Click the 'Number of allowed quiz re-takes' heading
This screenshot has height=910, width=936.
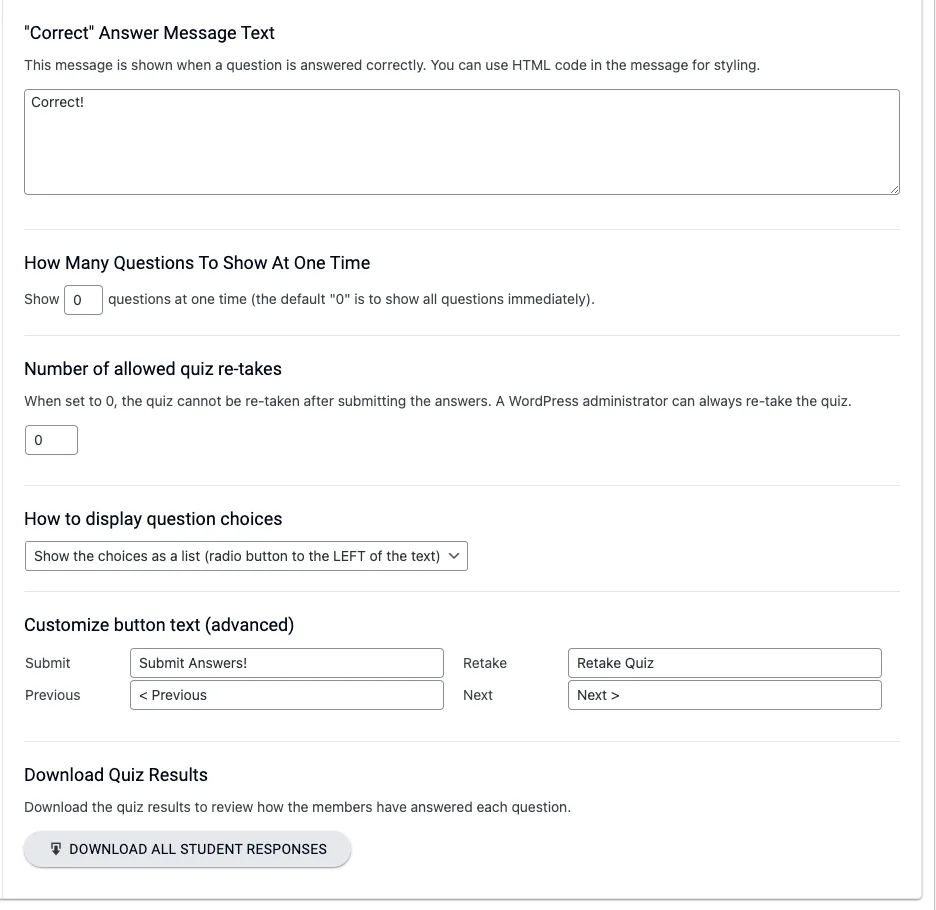pyautogui.click(x=153, y=368)
